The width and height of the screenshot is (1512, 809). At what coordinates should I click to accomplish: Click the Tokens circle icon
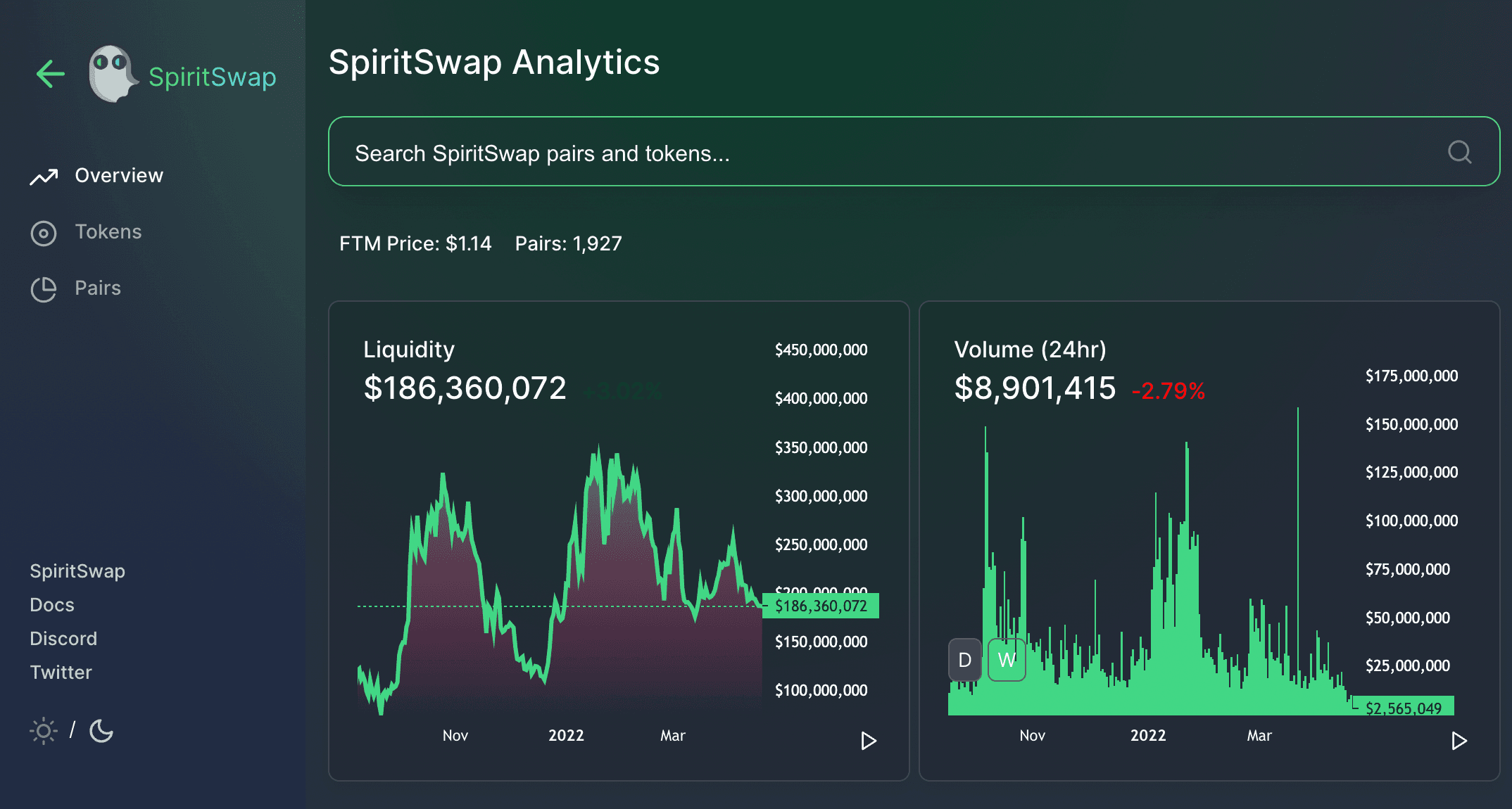coord(44,233)
